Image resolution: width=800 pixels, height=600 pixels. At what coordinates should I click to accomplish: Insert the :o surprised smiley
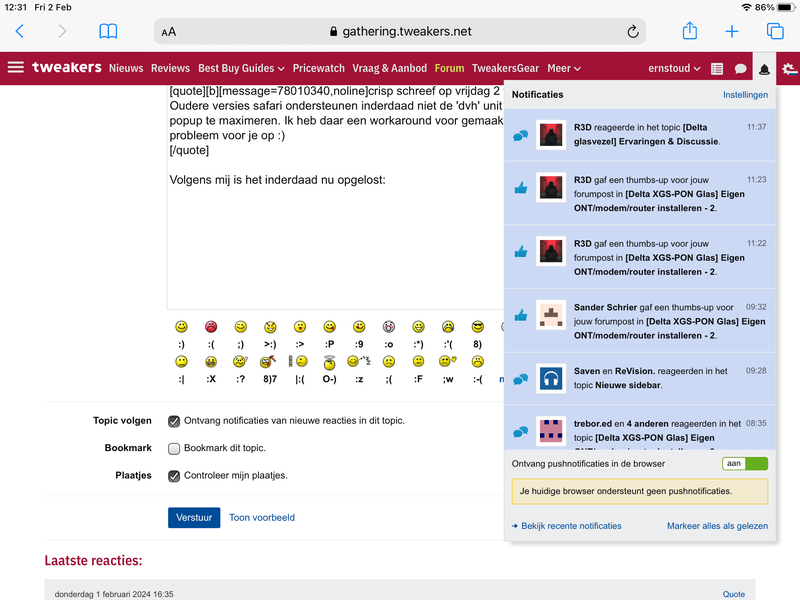click(389, 327)
